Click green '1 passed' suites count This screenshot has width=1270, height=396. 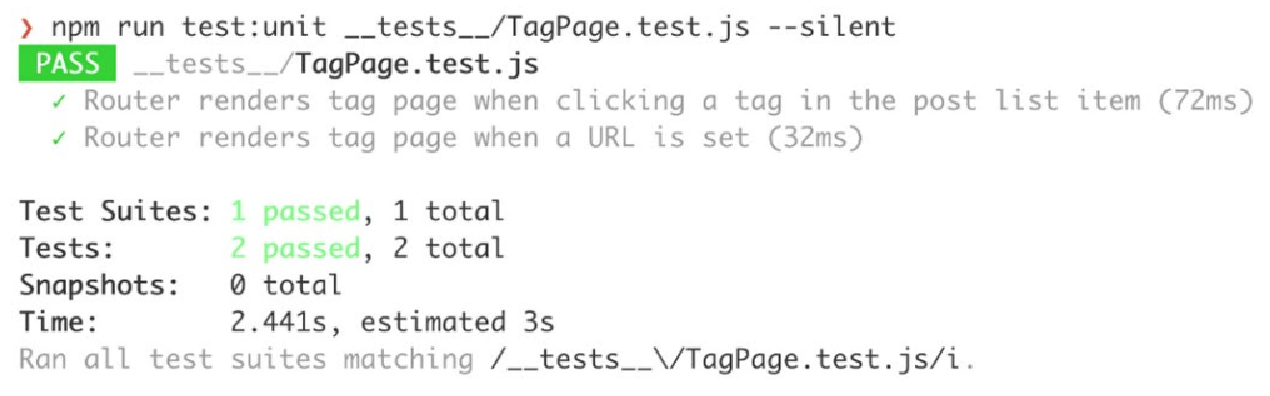coord(294,211)
